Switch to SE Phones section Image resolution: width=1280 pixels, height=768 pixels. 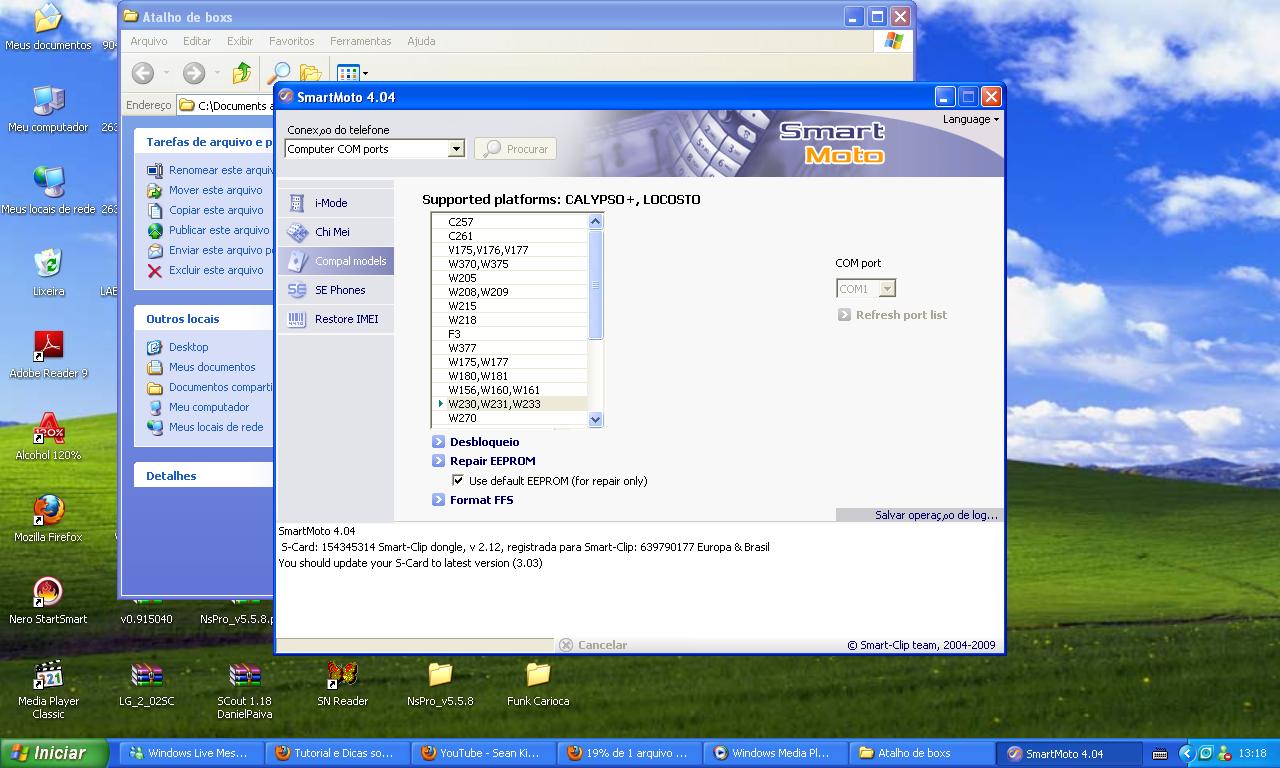point(335,290)
